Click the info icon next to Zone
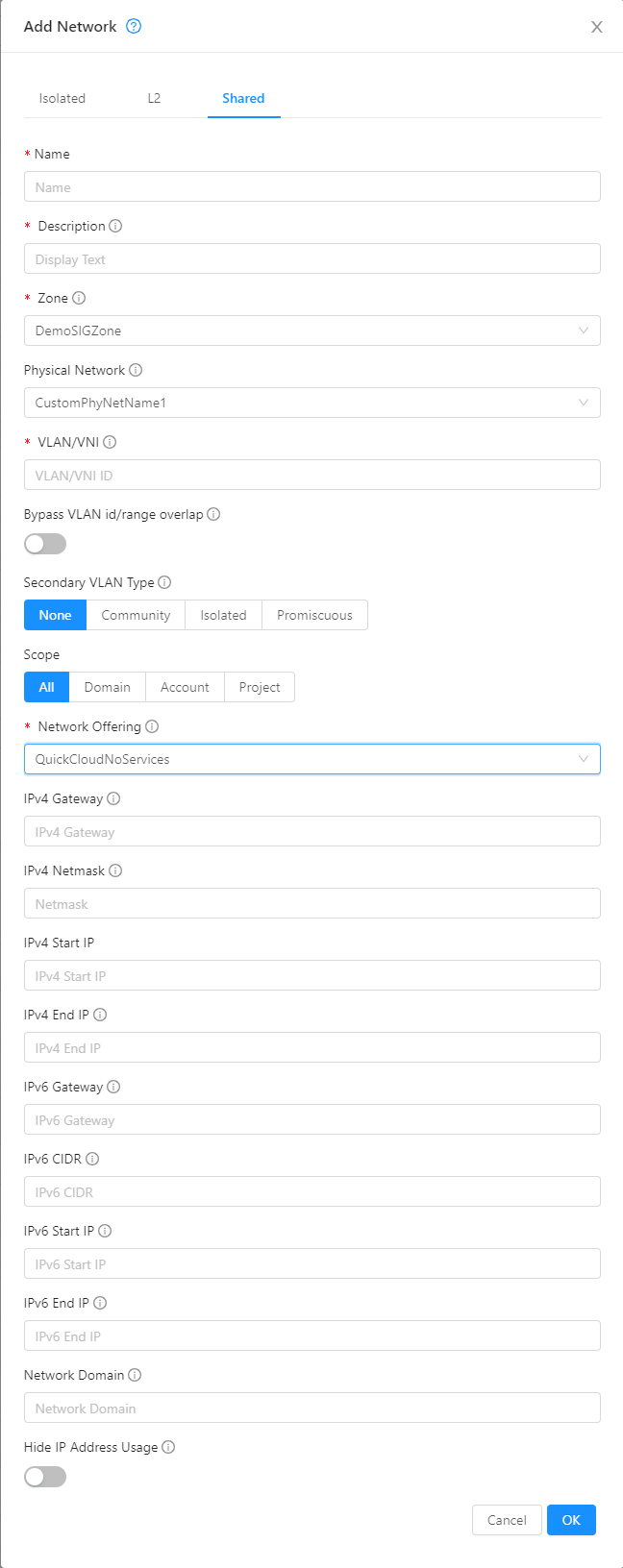Screen dimensions: 623x1568 coord(79,298)
